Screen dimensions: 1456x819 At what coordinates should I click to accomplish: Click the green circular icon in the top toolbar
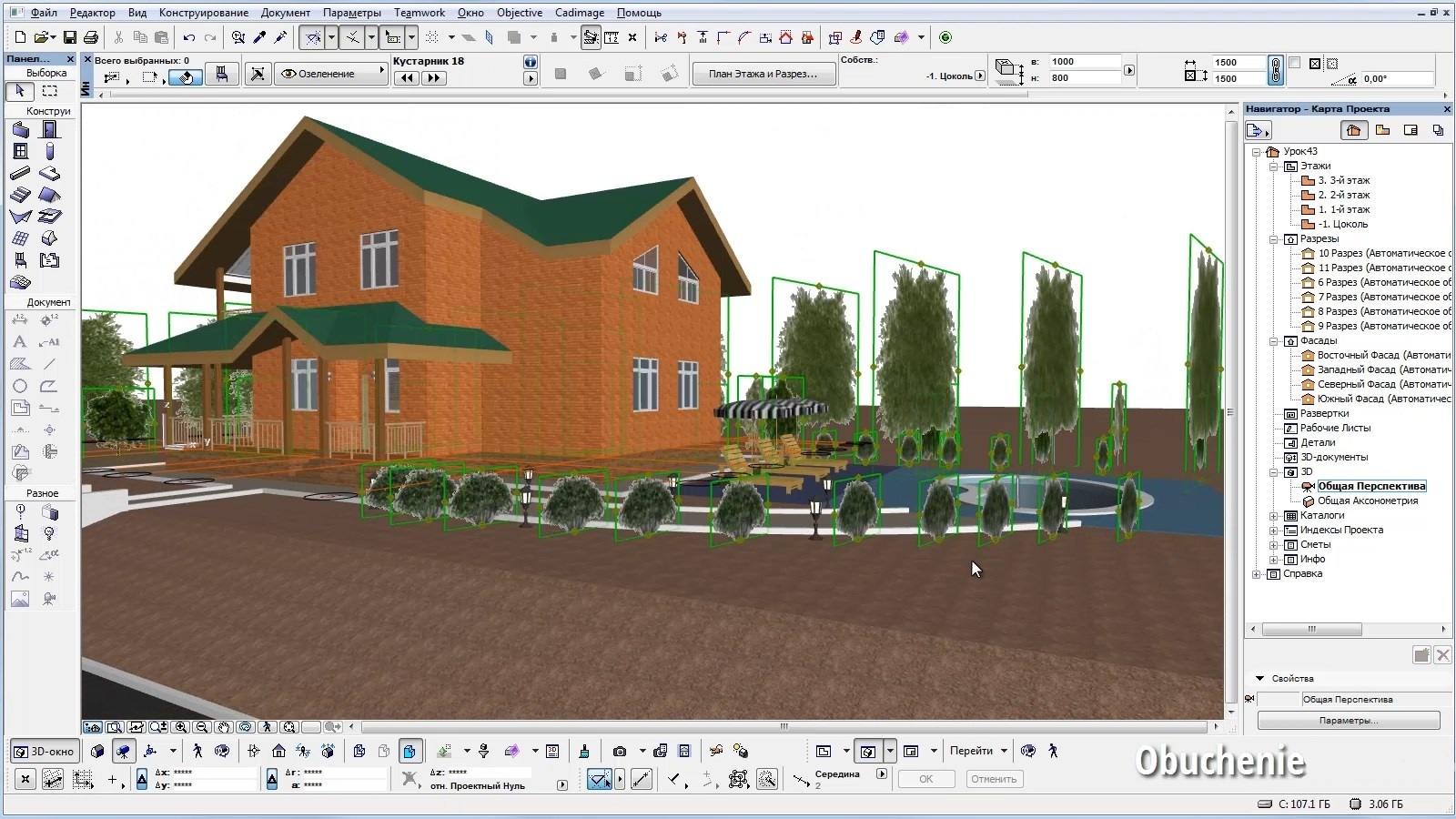945,37
